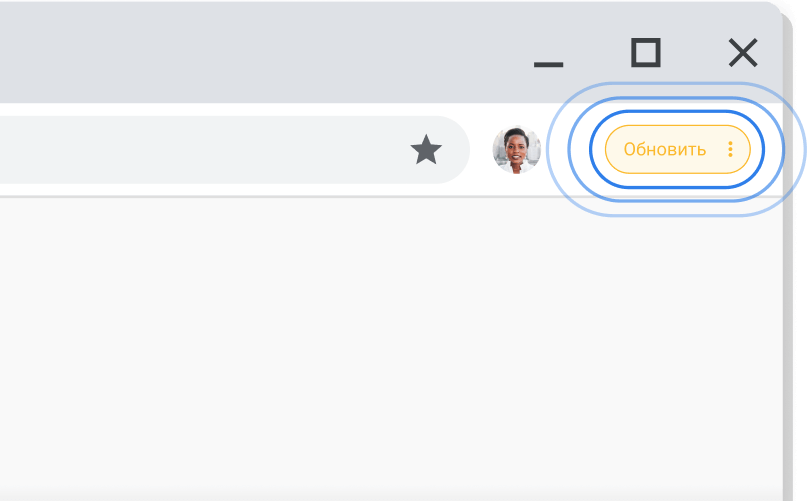The height and width of the screenshot is (501, 807).
Task: Click the yellow update pill's left edge
Action: tap(611, 150)
